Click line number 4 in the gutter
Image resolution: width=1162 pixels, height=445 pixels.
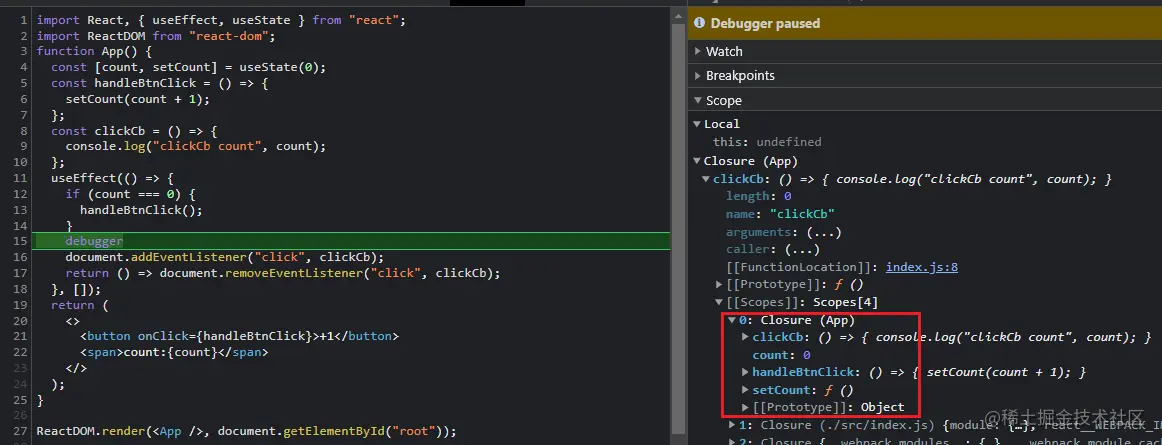[24, 67]
